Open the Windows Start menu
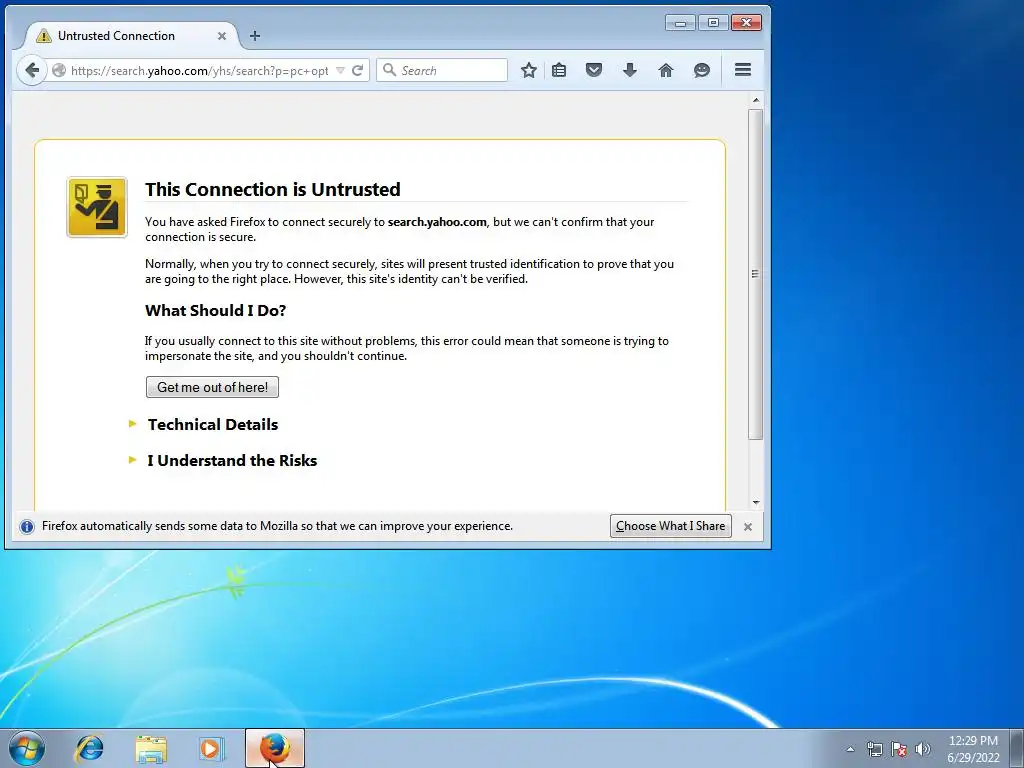Image resolution: width=1024 pixels, height=768 pixels. tap(26, 748)
